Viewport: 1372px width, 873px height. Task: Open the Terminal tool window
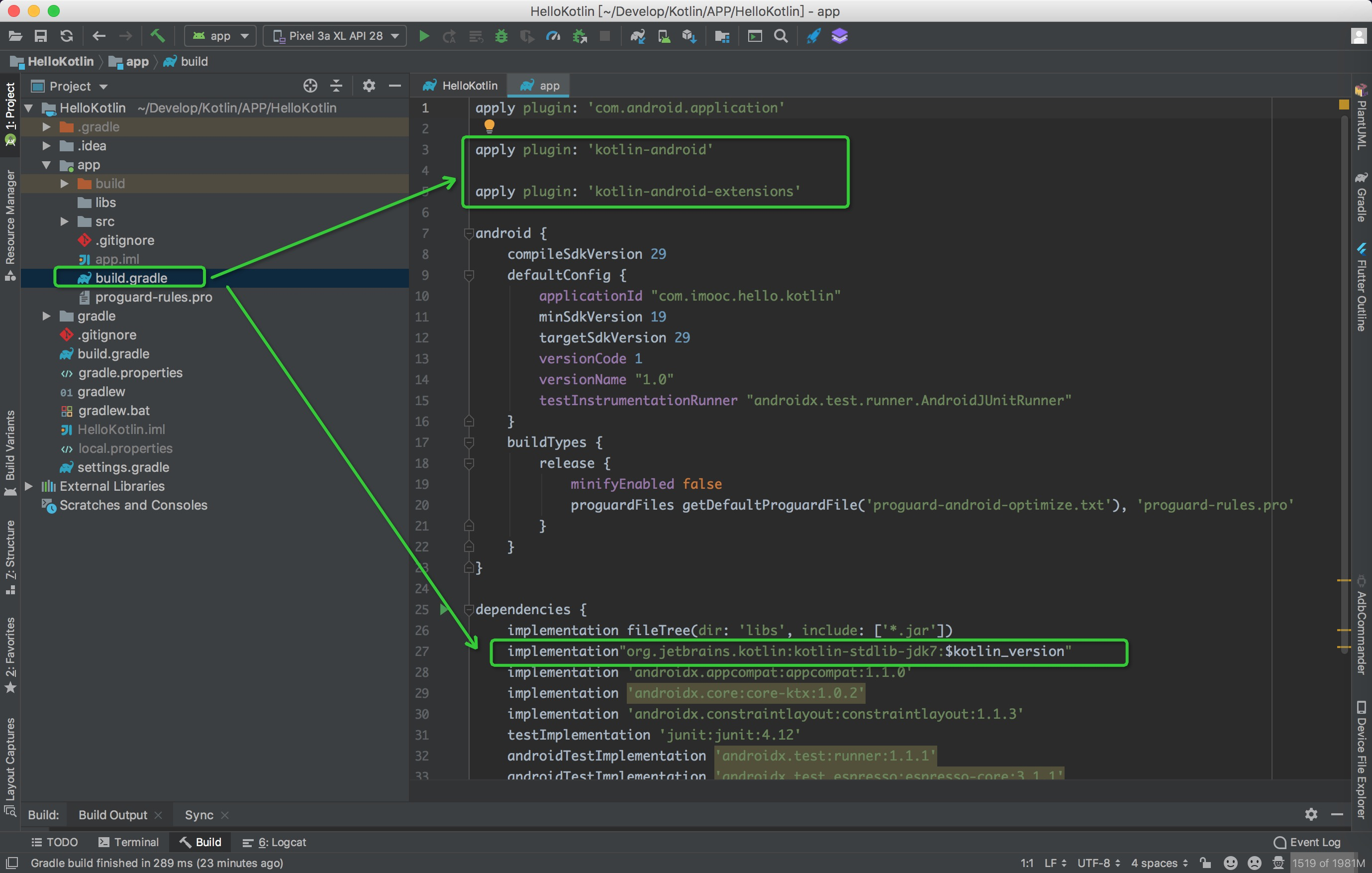click(x=129, y=842)
